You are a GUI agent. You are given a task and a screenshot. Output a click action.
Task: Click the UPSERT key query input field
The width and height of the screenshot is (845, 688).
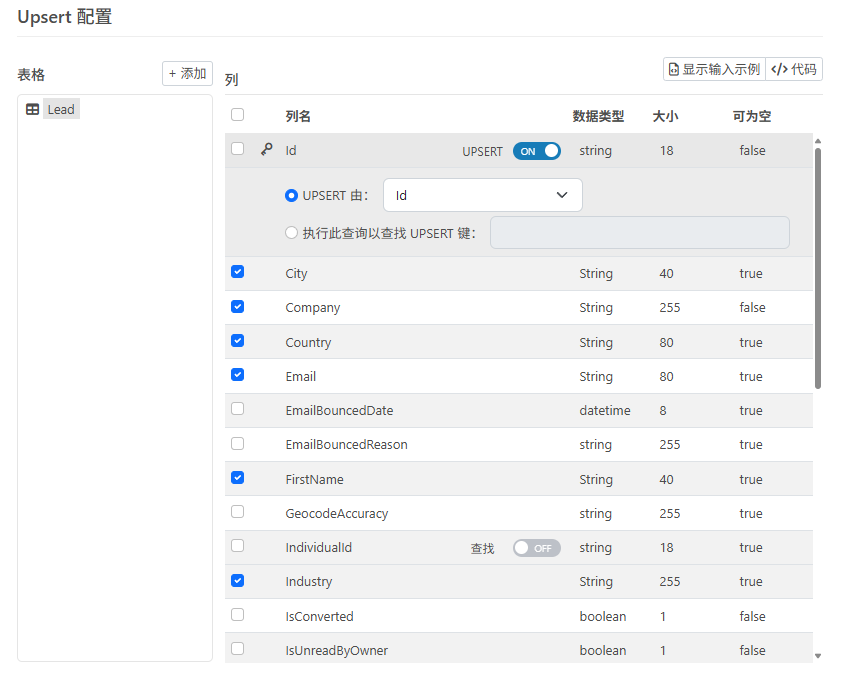coord(639,233)
